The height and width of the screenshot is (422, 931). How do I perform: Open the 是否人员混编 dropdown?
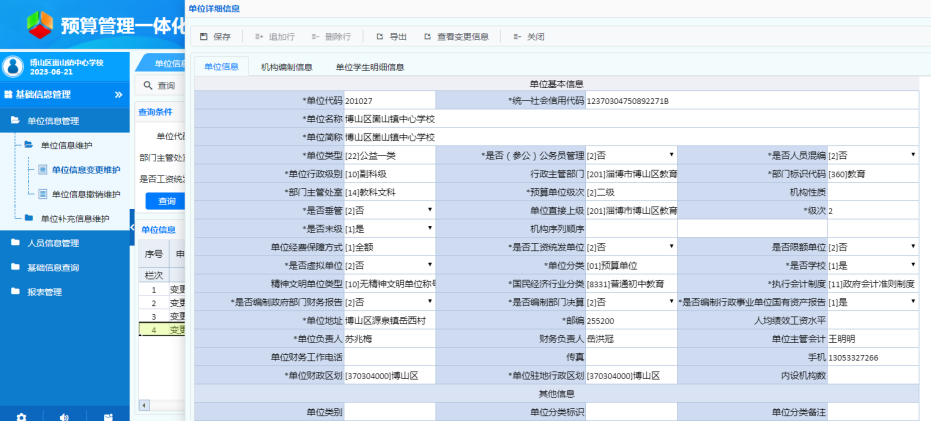point(913,155)
